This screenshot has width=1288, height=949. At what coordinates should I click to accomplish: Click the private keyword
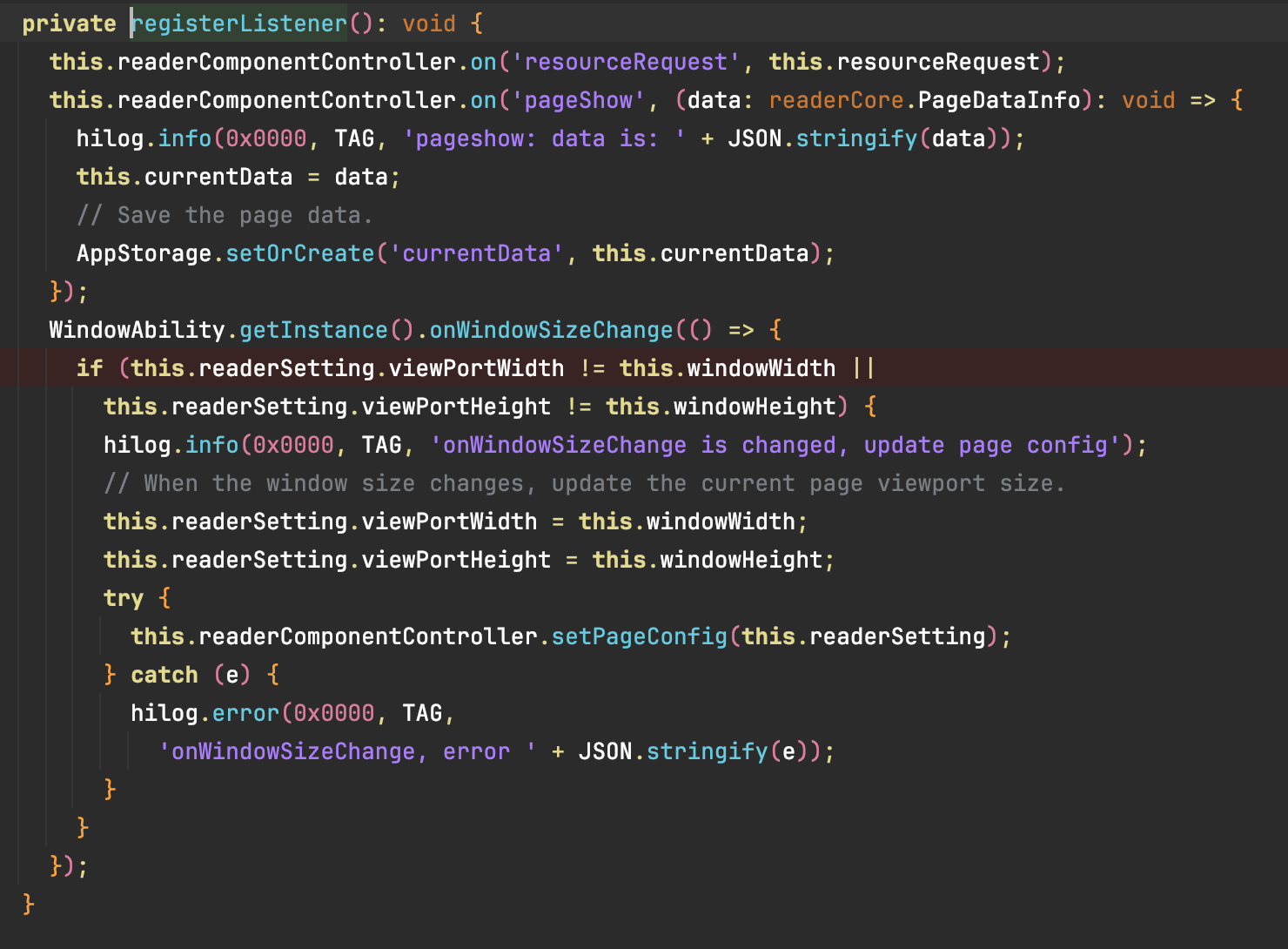coord(69,24)
